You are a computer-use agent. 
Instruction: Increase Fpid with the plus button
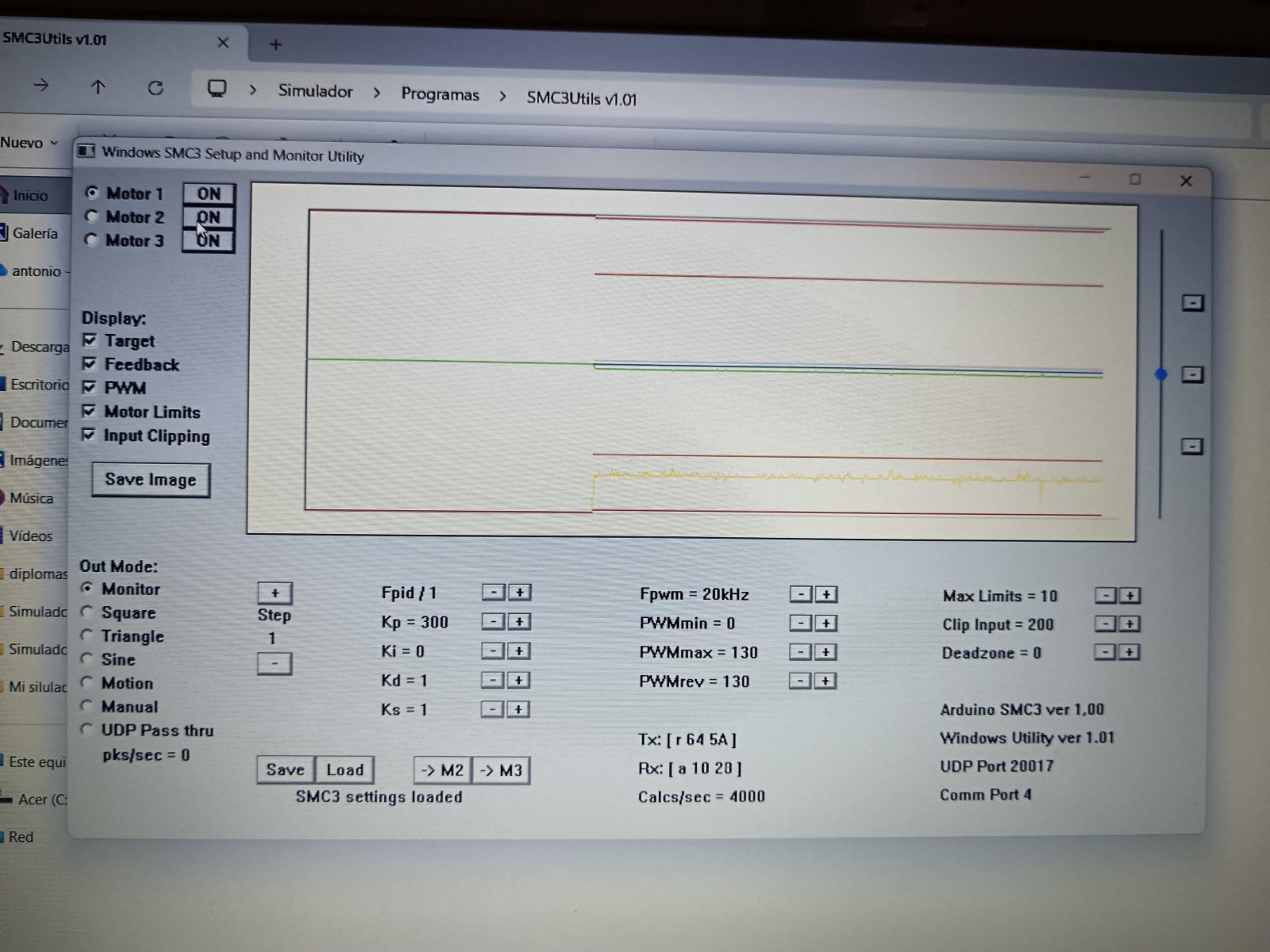click(519, 592)
